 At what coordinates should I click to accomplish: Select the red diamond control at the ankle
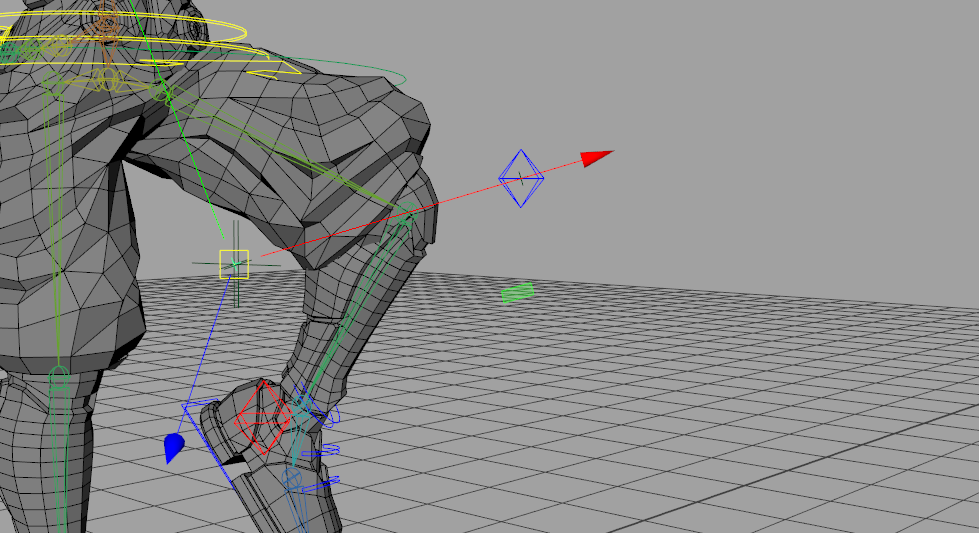263,418
